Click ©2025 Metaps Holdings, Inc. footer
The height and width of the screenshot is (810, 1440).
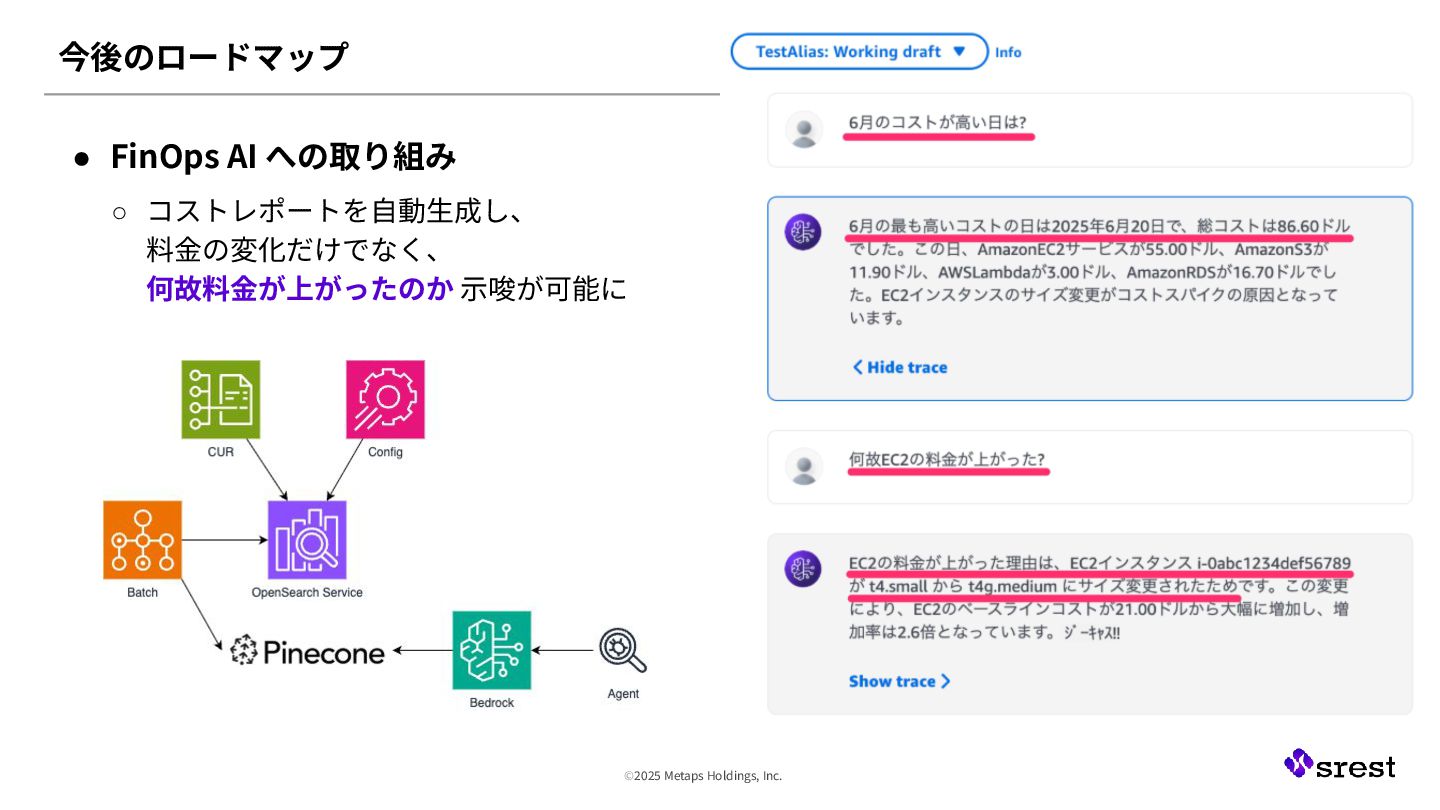click(x=703, y=776)
